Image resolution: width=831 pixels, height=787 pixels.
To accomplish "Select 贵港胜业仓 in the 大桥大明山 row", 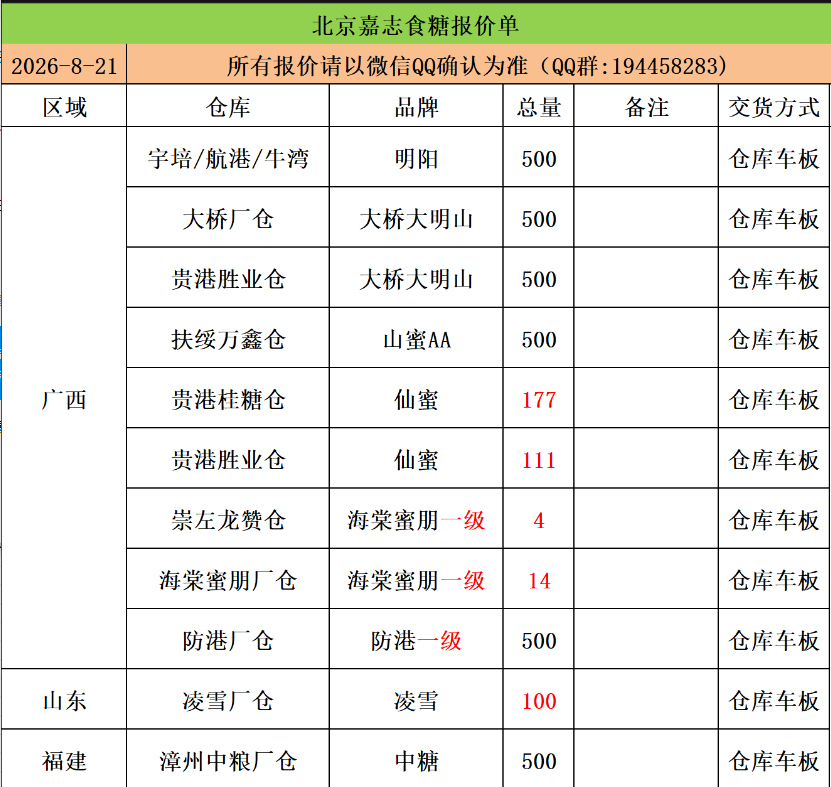I will point(228,279).
